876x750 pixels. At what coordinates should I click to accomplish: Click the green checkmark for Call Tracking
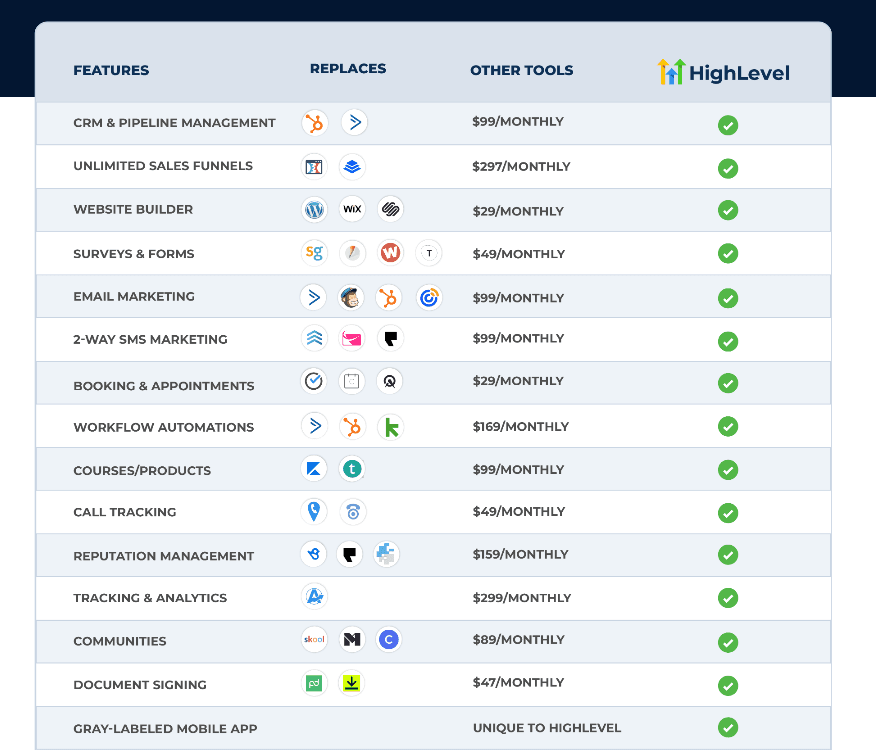click(728, 513)
